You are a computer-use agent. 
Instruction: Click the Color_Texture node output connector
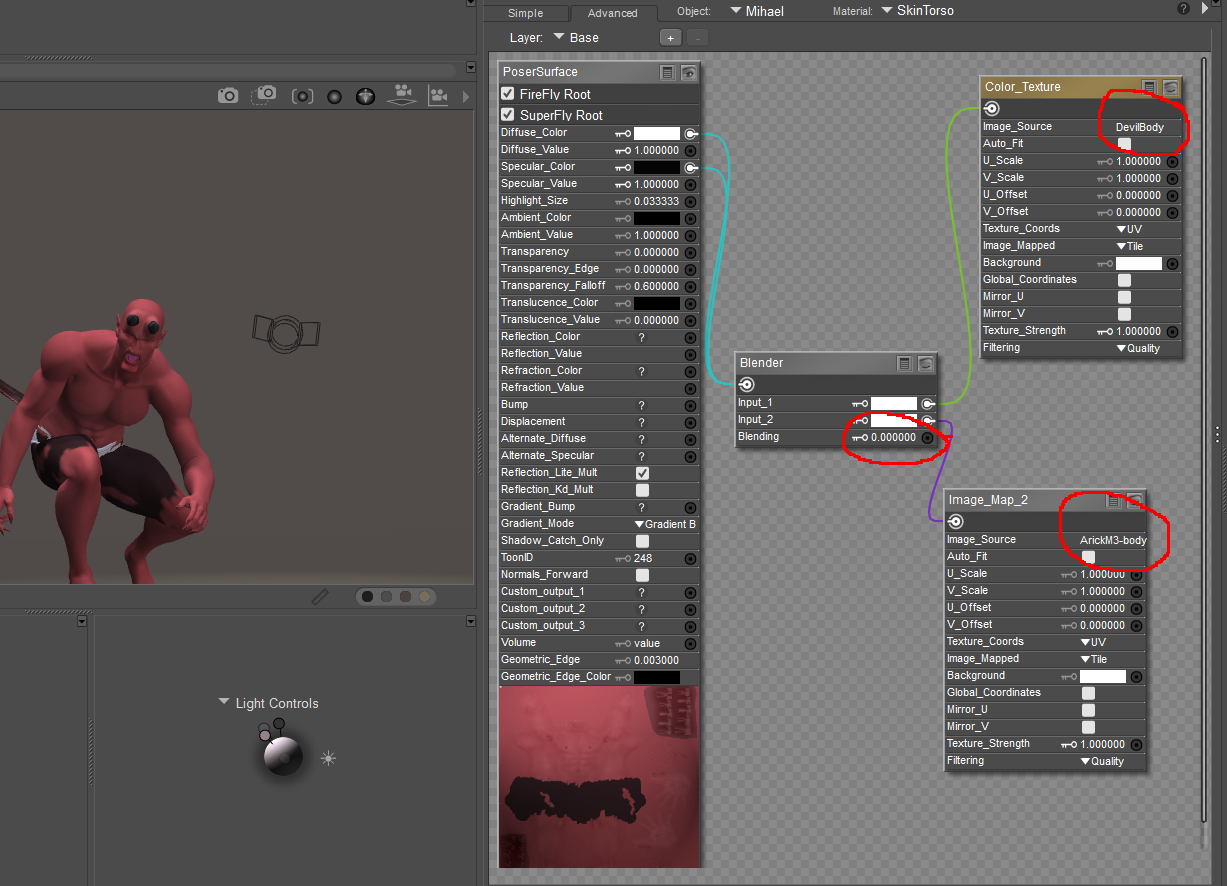992,109
